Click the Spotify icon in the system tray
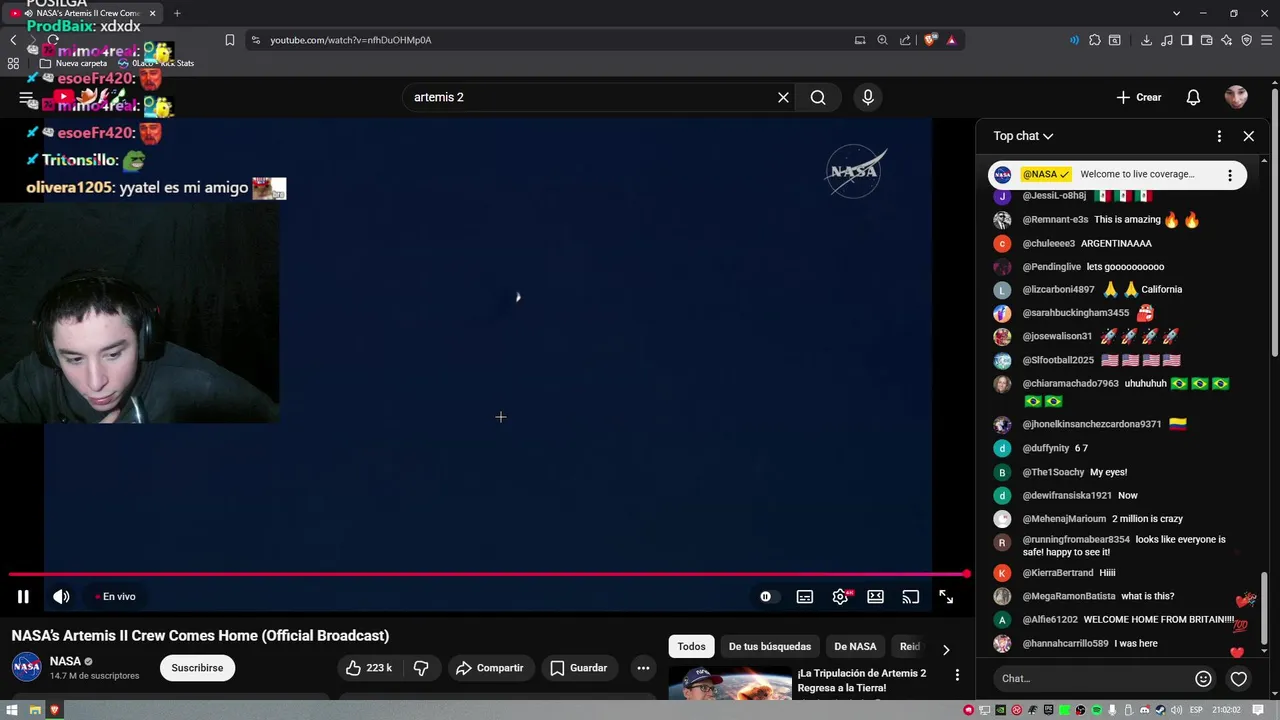Screen dimensions: 1280x720 (1097, 710)
